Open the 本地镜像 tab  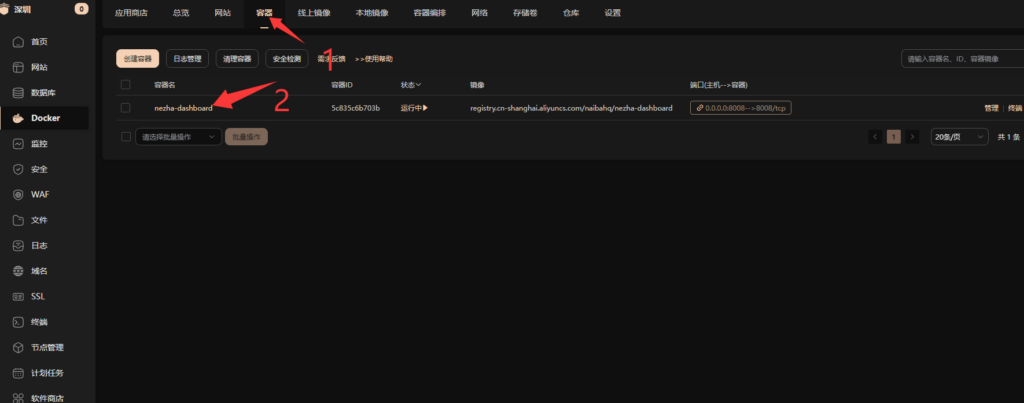tap(372, 13)
